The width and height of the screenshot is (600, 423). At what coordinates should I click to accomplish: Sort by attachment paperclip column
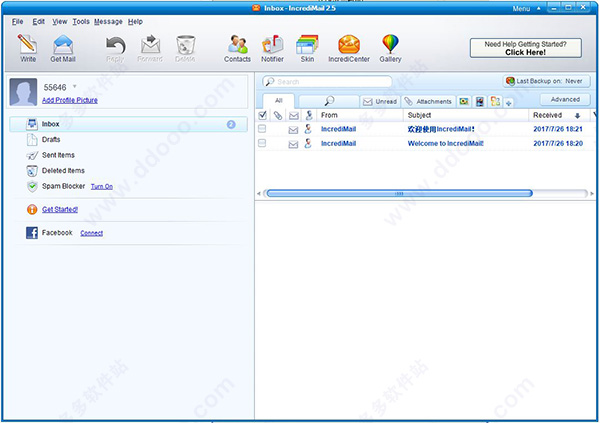click(278, 115)
